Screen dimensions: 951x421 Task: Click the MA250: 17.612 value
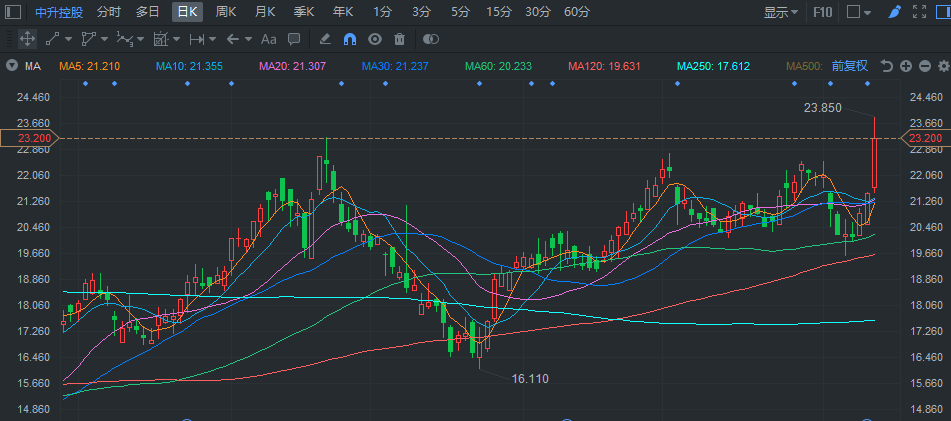pos(713,66)
